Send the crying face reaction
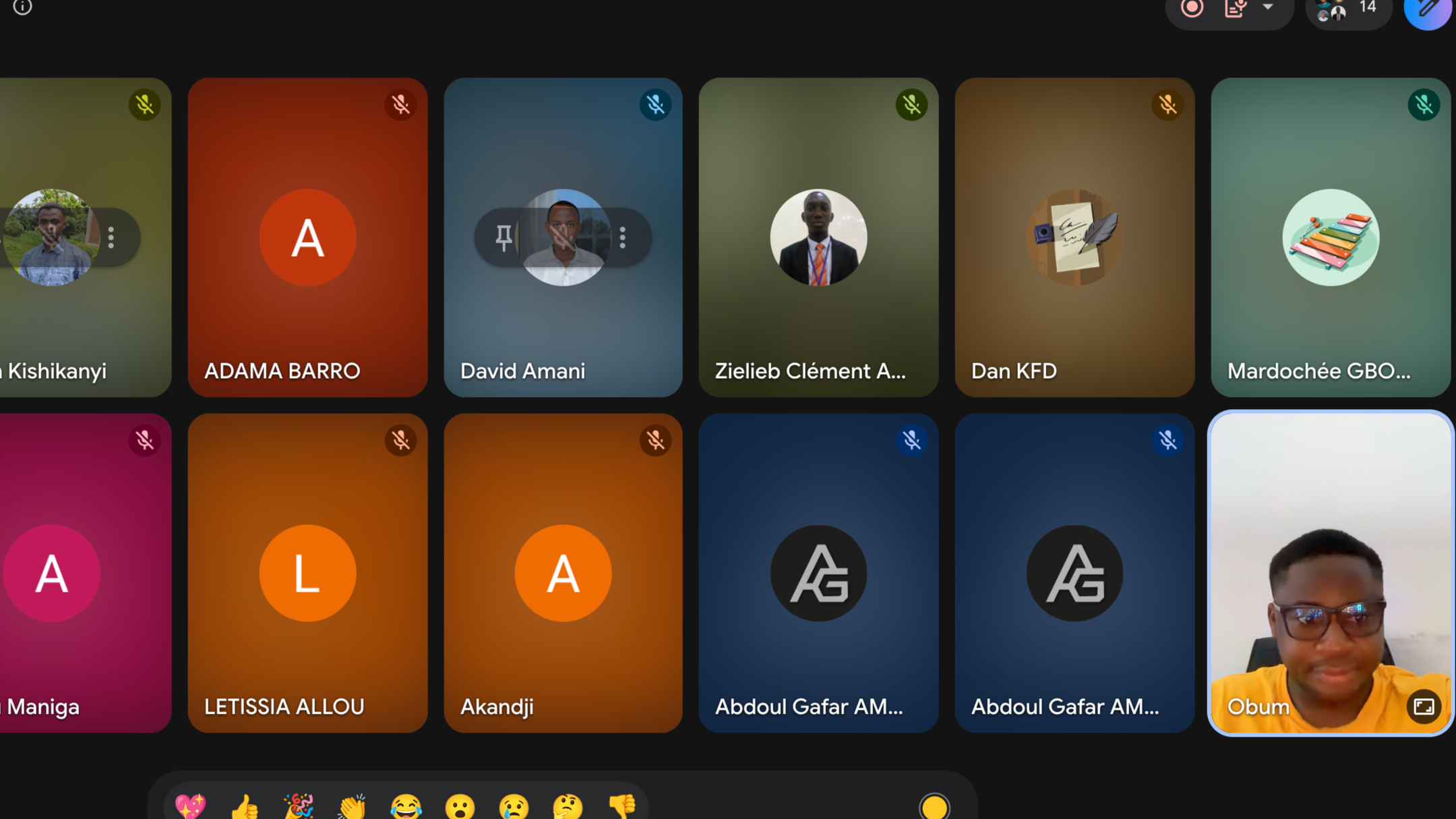The image size is (1456, 819). point(514,806)
